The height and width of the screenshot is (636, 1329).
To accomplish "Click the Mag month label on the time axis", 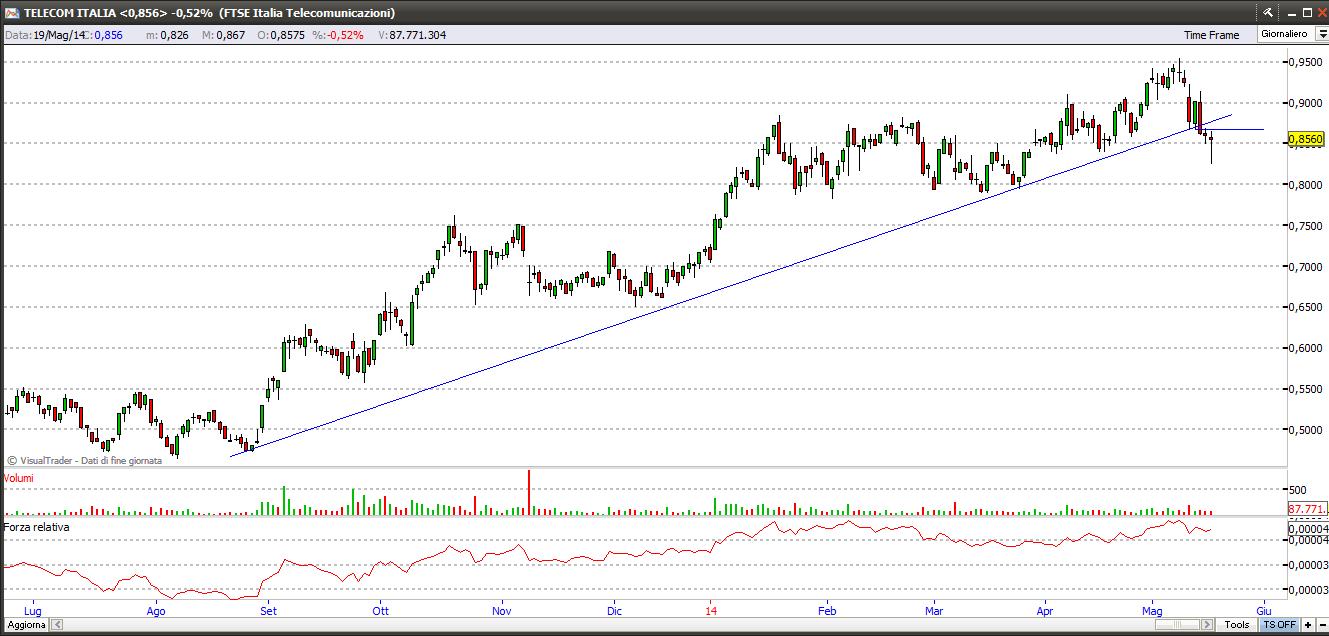I will (x=1153, y=610).
